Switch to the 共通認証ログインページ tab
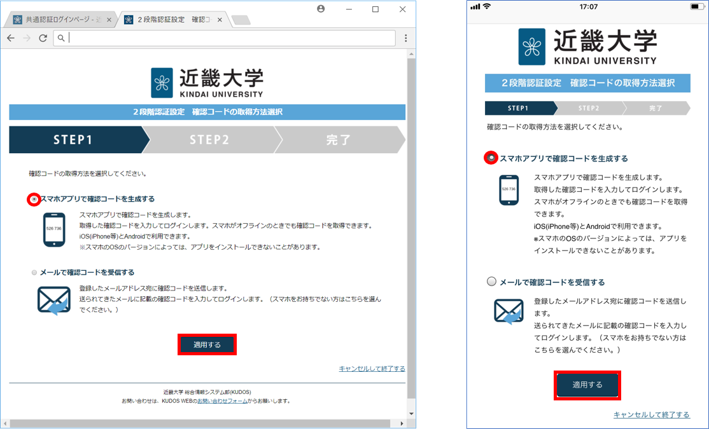 (60, 19)
